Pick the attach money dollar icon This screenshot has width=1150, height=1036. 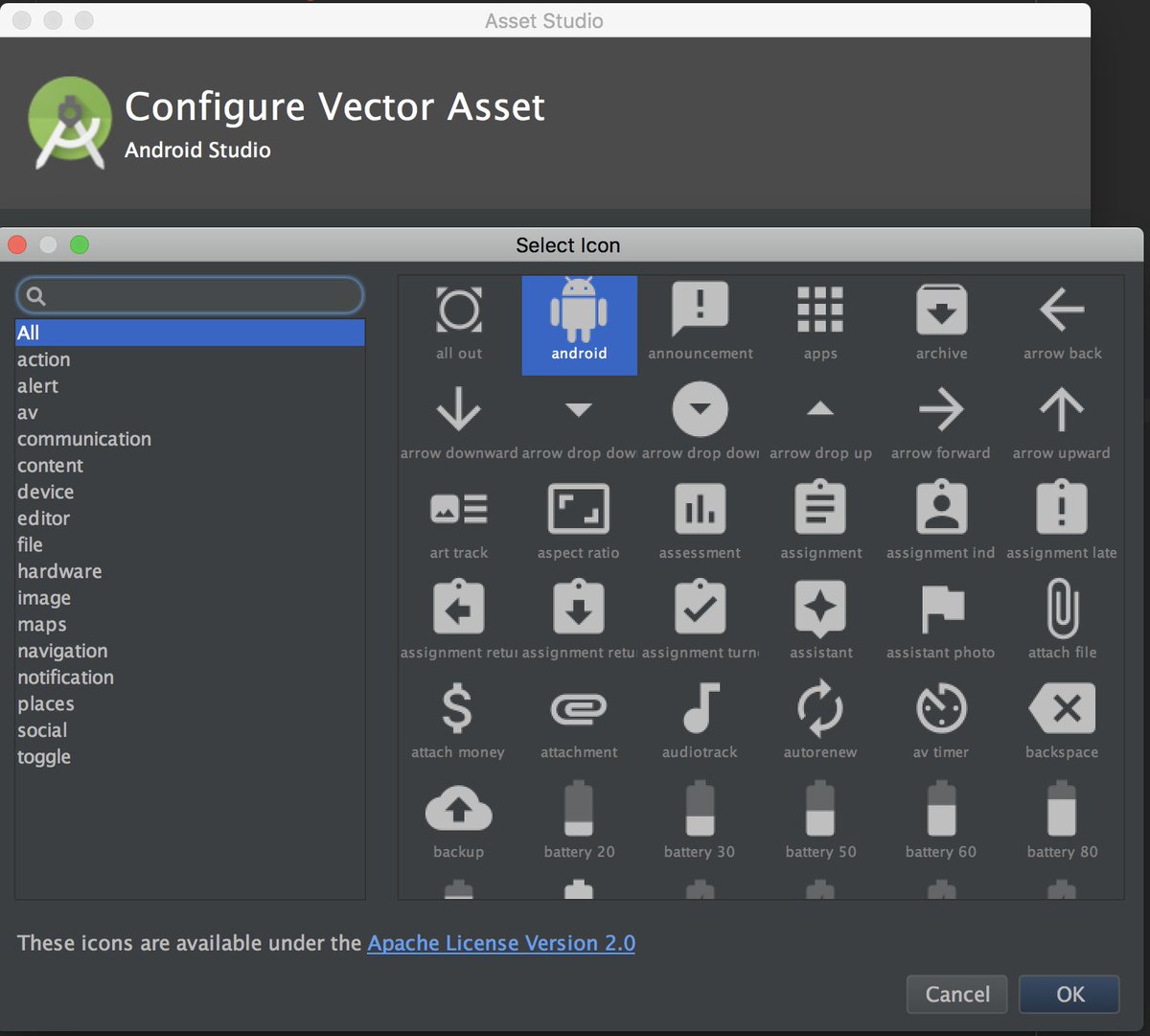[x=457, y=708]
